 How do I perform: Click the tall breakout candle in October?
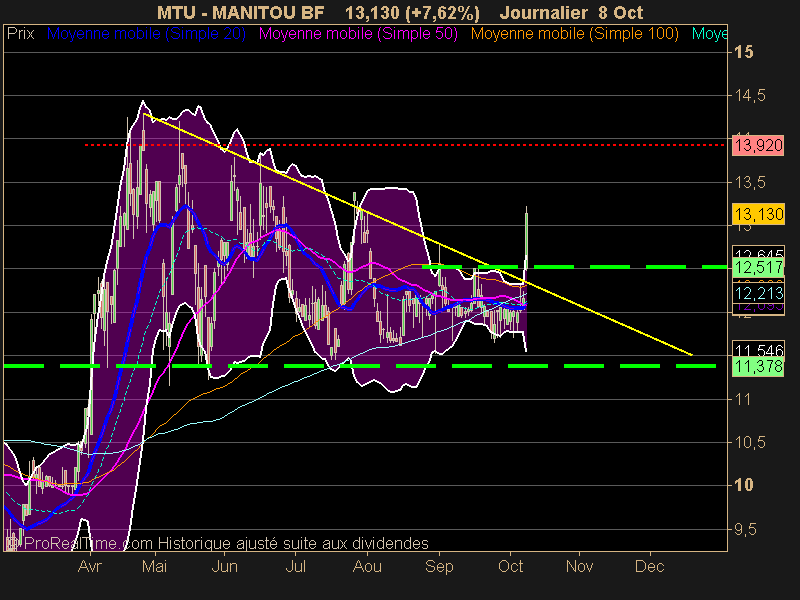click(526, 237)
